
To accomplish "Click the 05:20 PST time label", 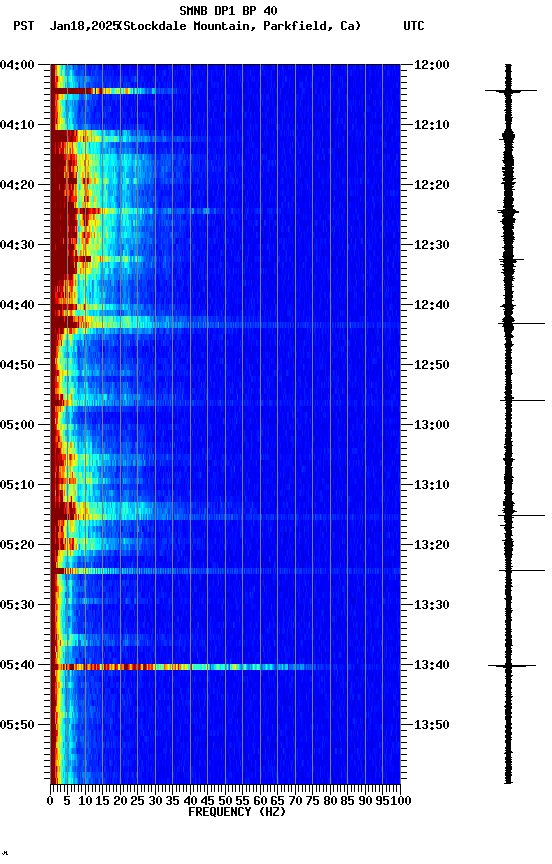I will 17,546.
